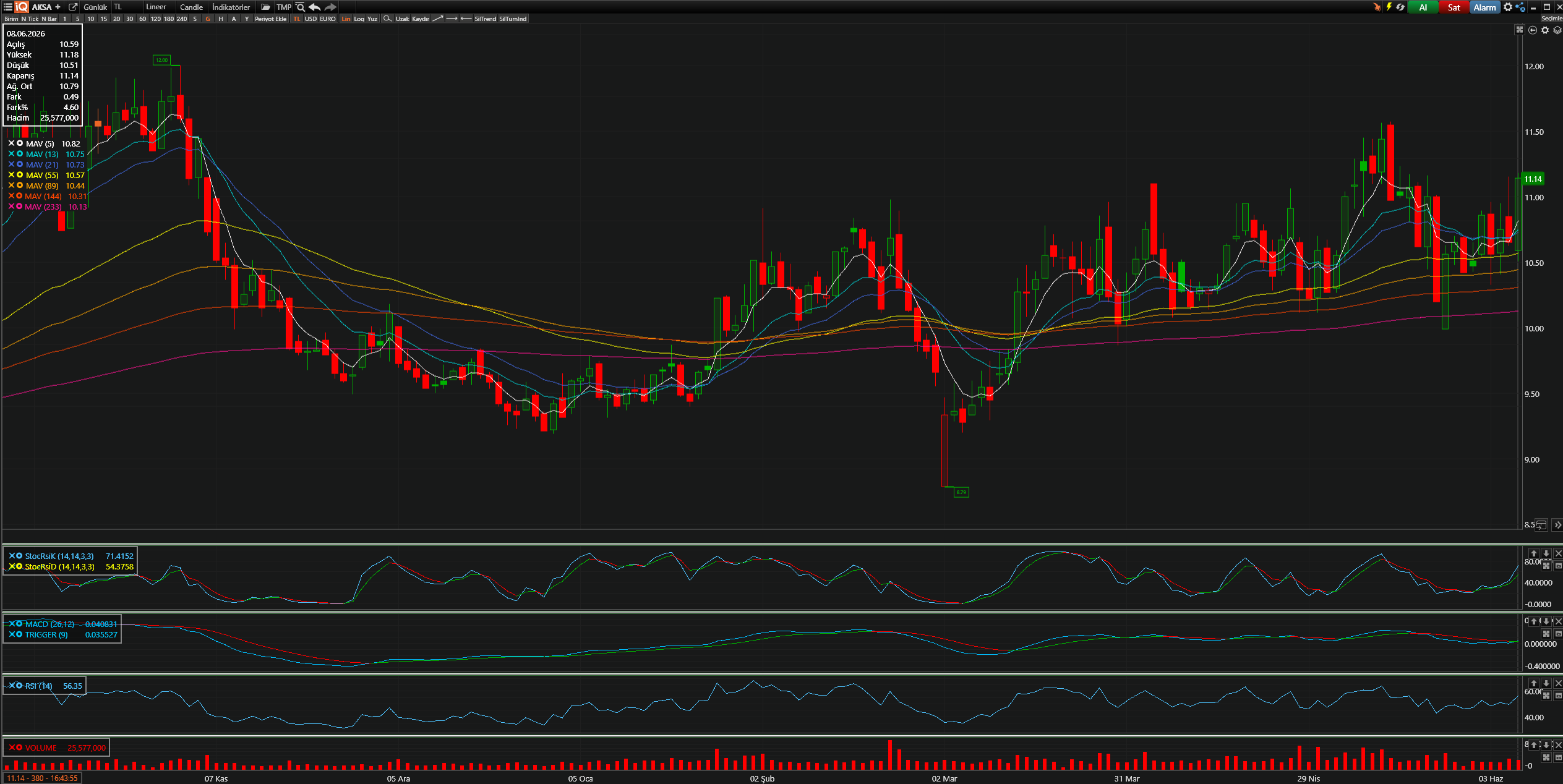Click the orange arrow icon in top bar
Screen dimensions: 1563x784
click(1376, 7)
